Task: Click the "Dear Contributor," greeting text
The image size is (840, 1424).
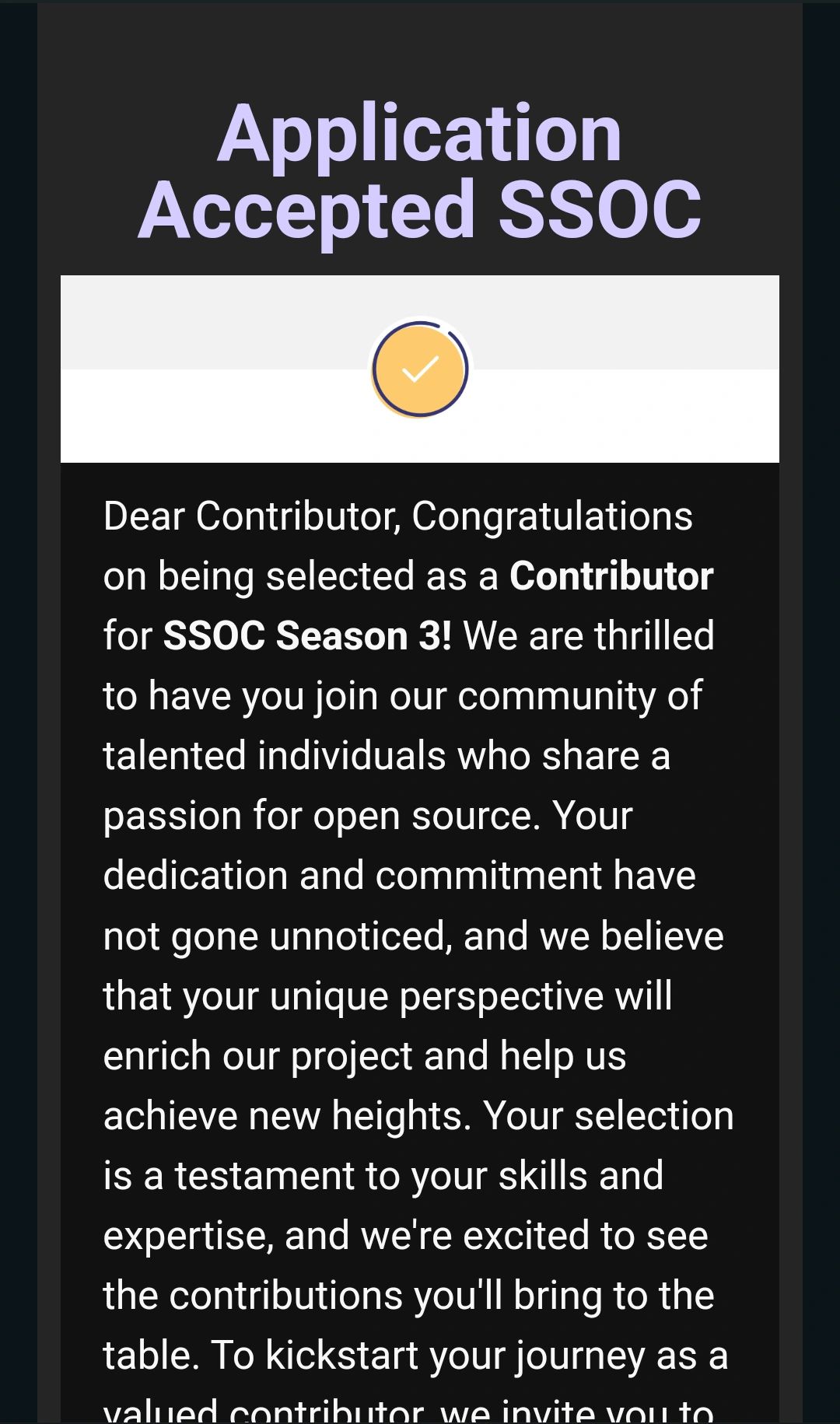Action: pyautogui.click(x=253, y=516)
